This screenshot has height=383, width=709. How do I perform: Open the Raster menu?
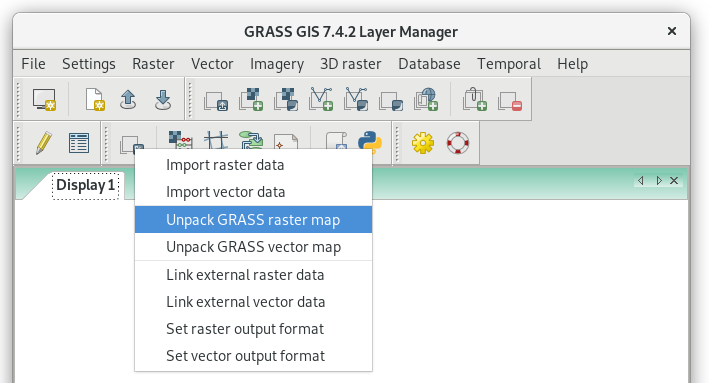coord(153,64)
